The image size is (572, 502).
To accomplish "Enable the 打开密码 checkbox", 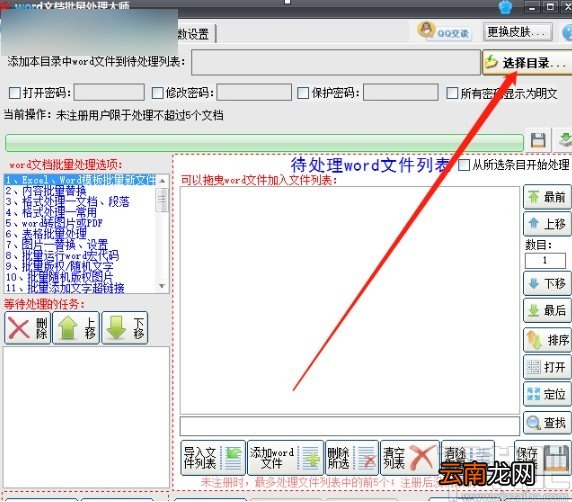I will click(15, 93).
